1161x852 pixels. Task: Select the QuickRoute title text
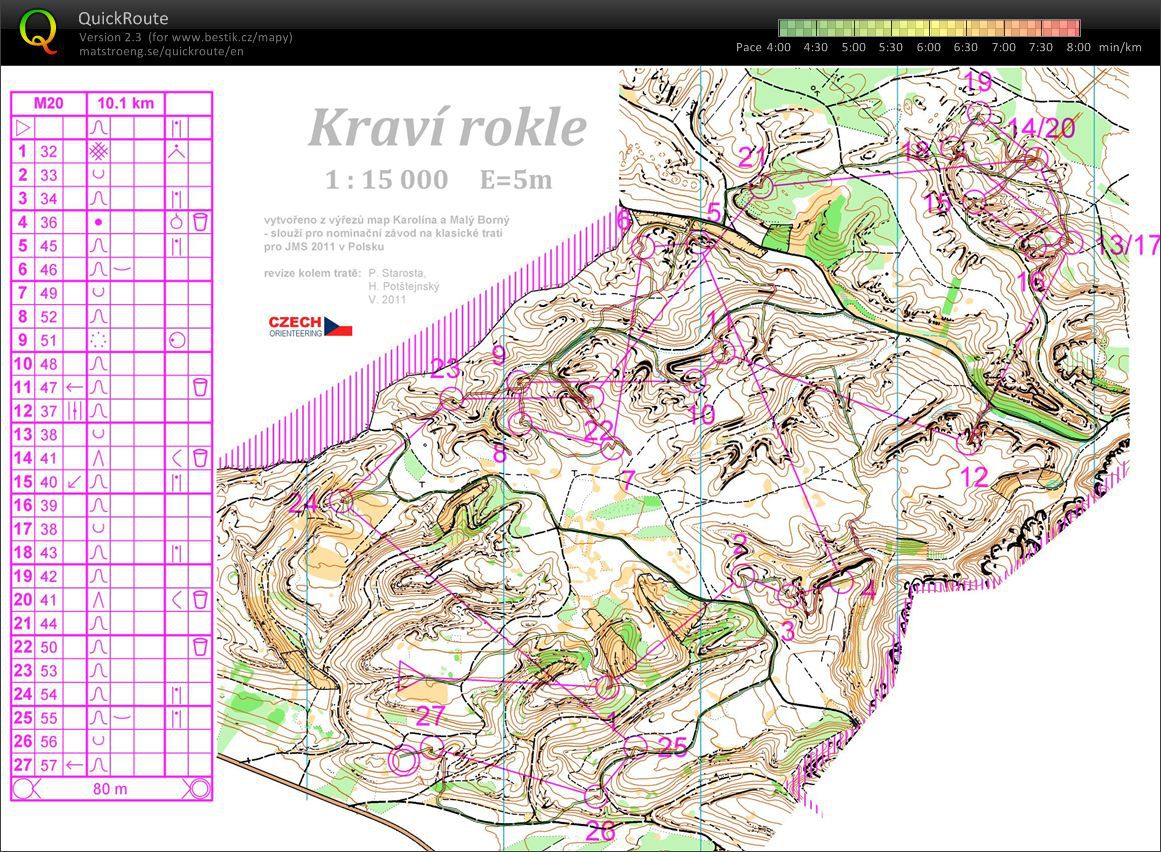point(124,19)
